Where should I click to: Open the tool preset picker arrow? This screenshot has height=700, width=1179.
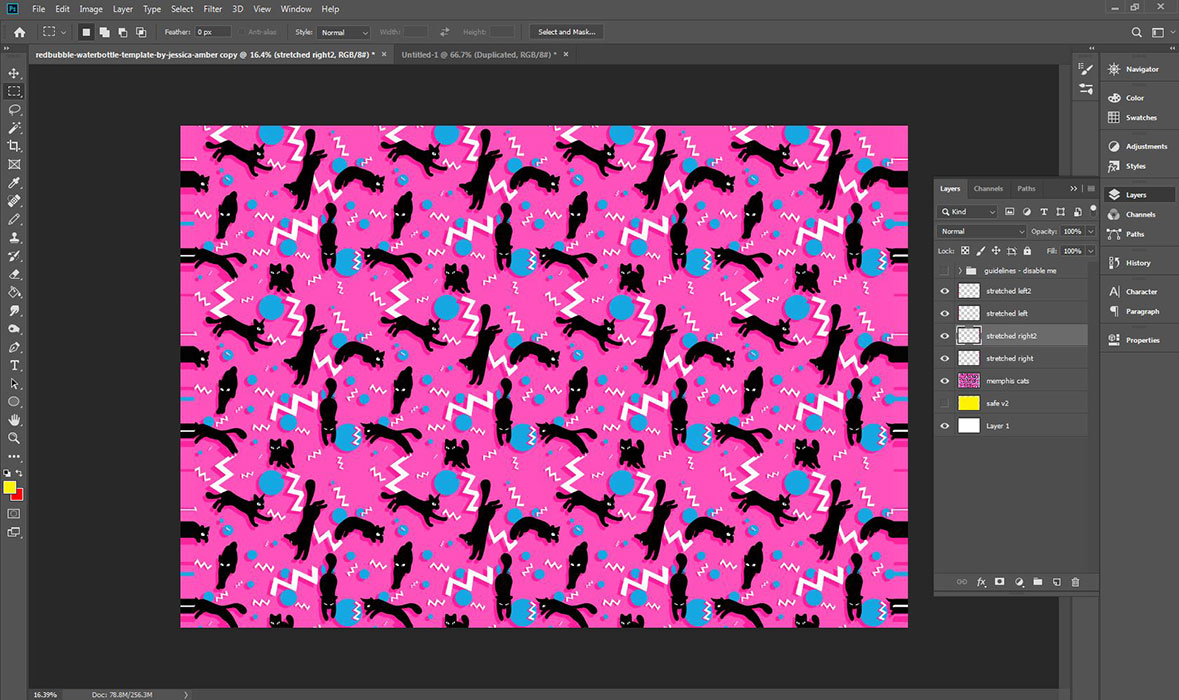(63, 32)
